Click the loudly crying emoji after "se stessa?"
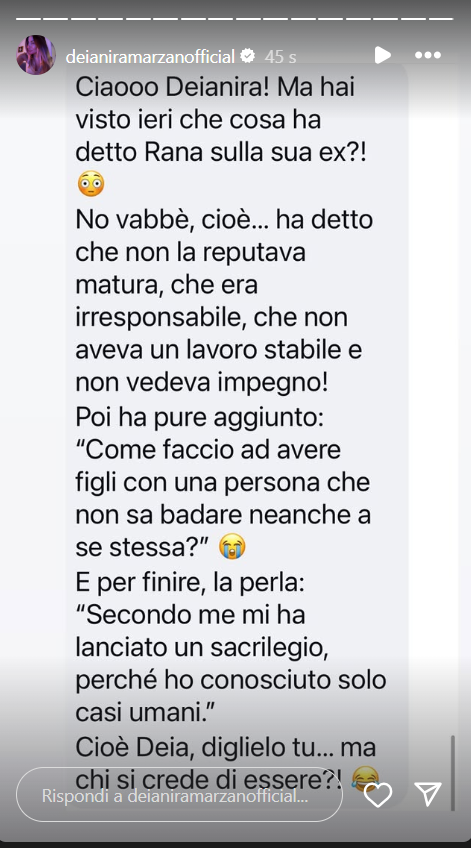Image resolution: width=471 pixels, height=848 pixels. (x=232, y=547)
